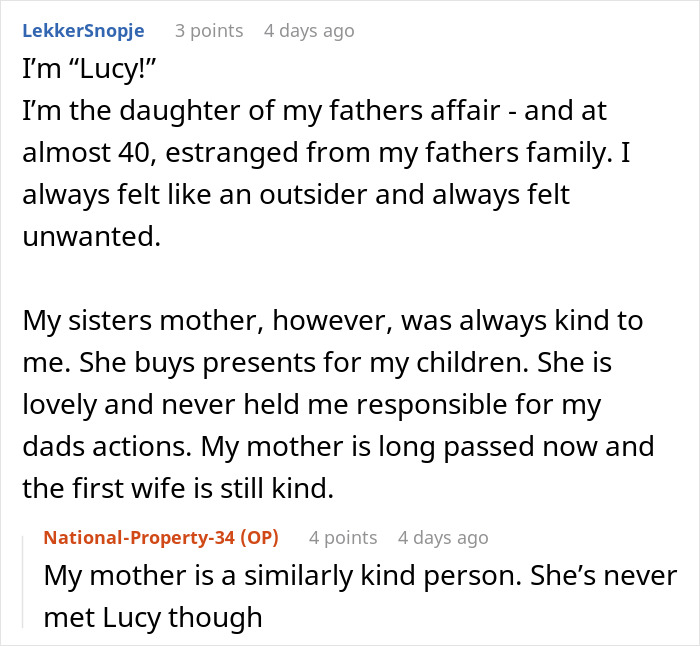Open the "4 days ago" timestamp beside "3 points"

(x=309, y=31)
